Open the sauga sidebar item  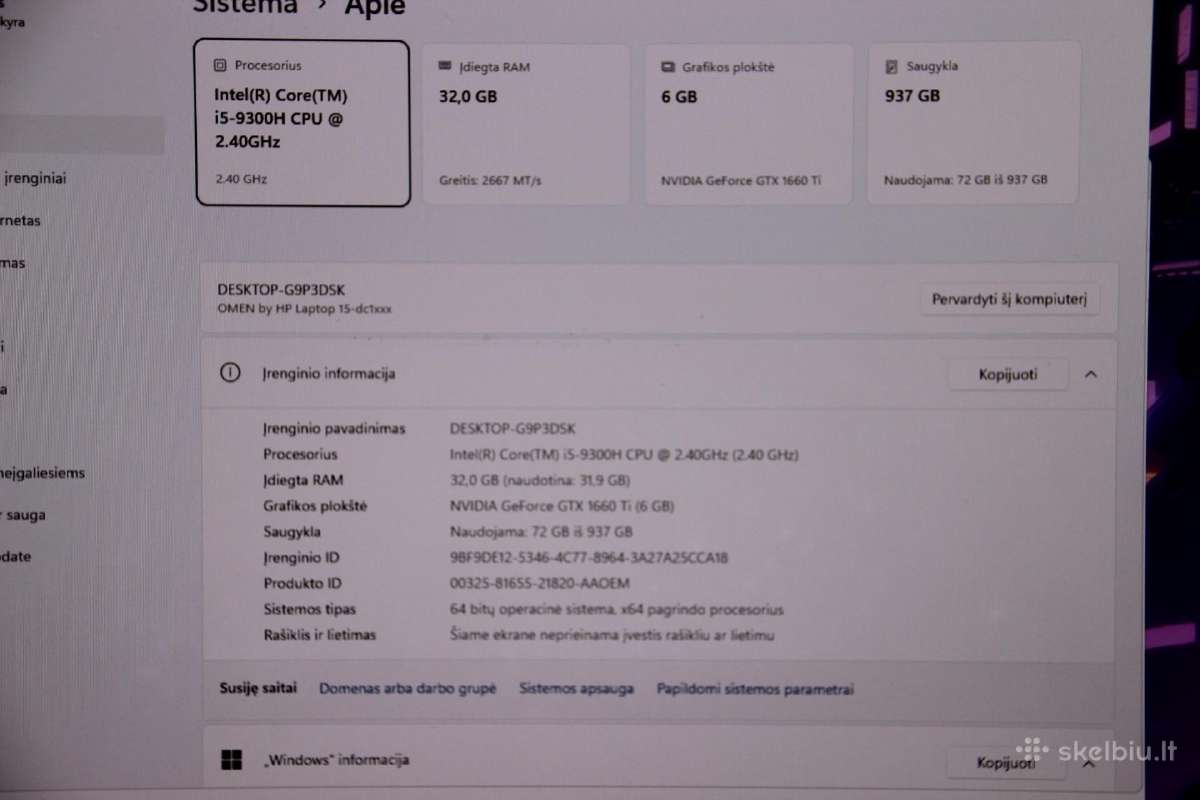[x=24, y=515]
